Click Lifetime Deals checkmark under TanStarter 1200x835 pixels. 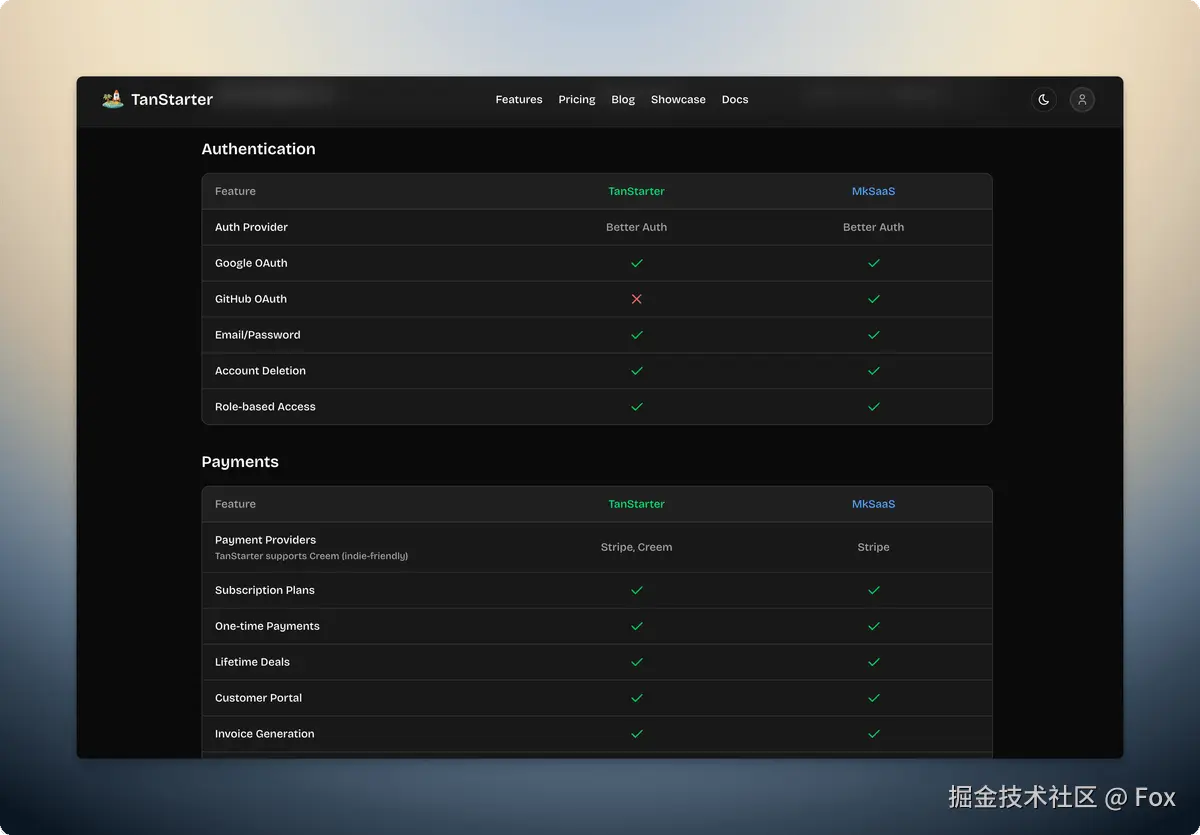click(x=637, y=662)
